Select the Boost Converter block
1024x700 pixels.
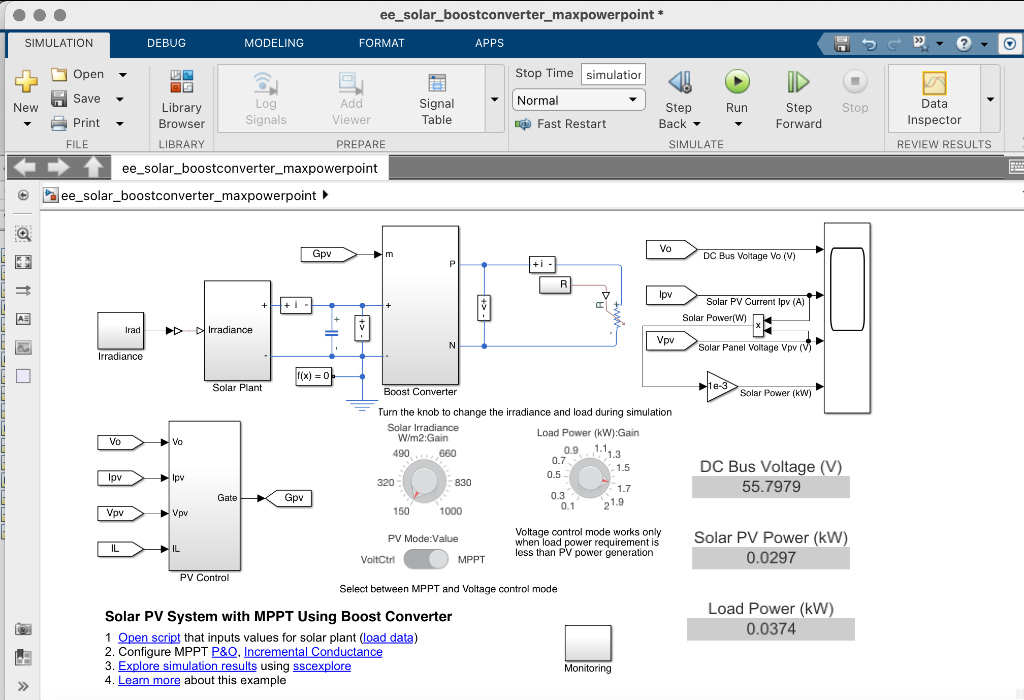coord(420,305)
